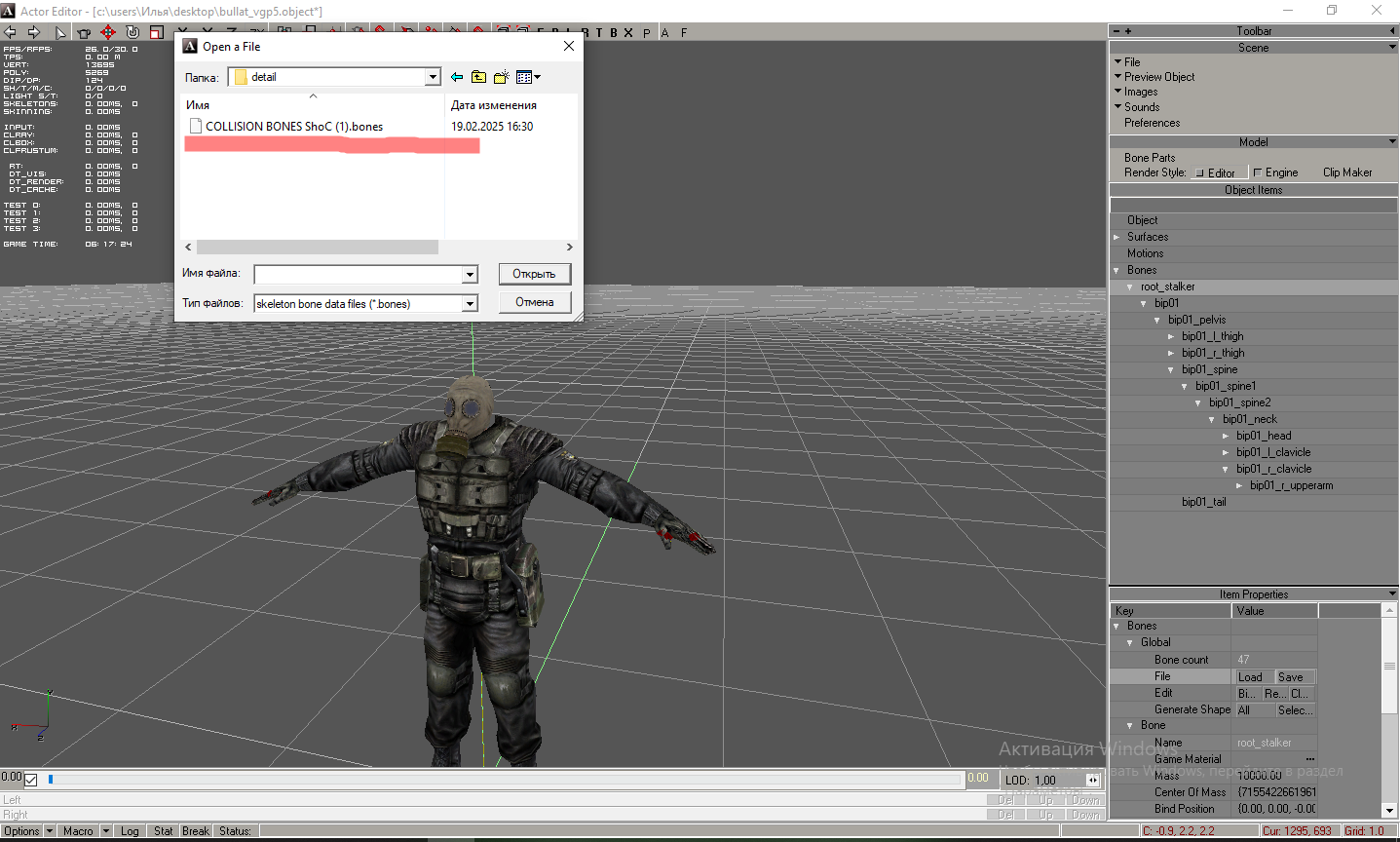
Task: Click the Открыть button
Action: point(534,274)
